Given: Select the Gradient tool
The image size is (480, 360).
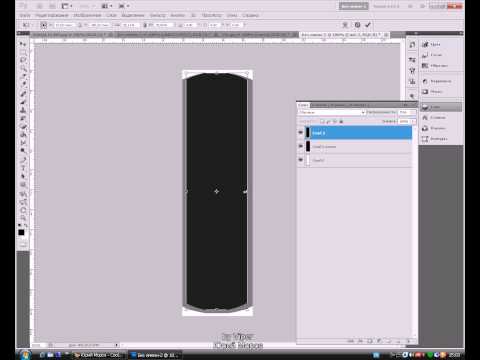Looking at the screenshot, I should click(x=23, y=135).
